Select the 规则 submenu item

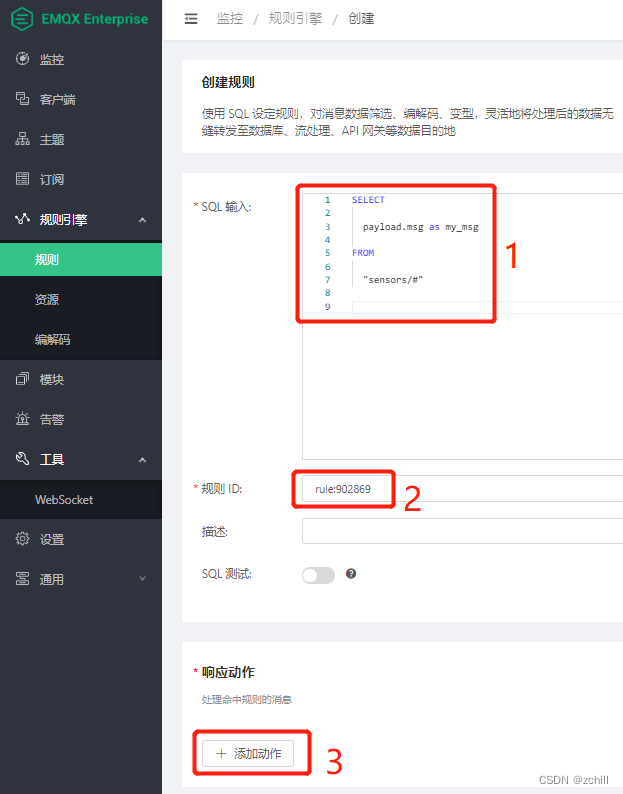[81, 259]
